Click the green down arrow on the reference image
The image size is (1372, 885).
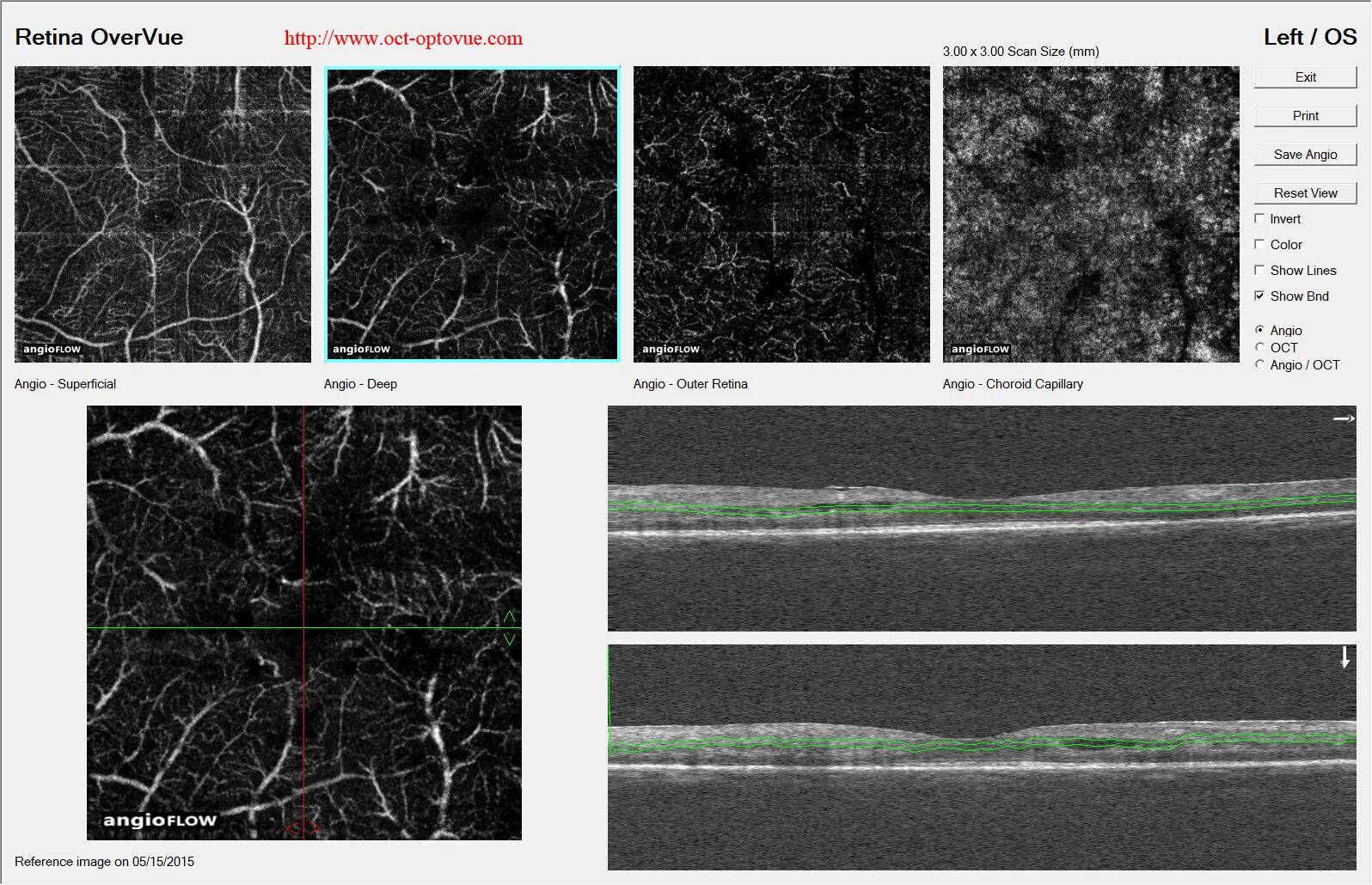(x=509, y=639)
